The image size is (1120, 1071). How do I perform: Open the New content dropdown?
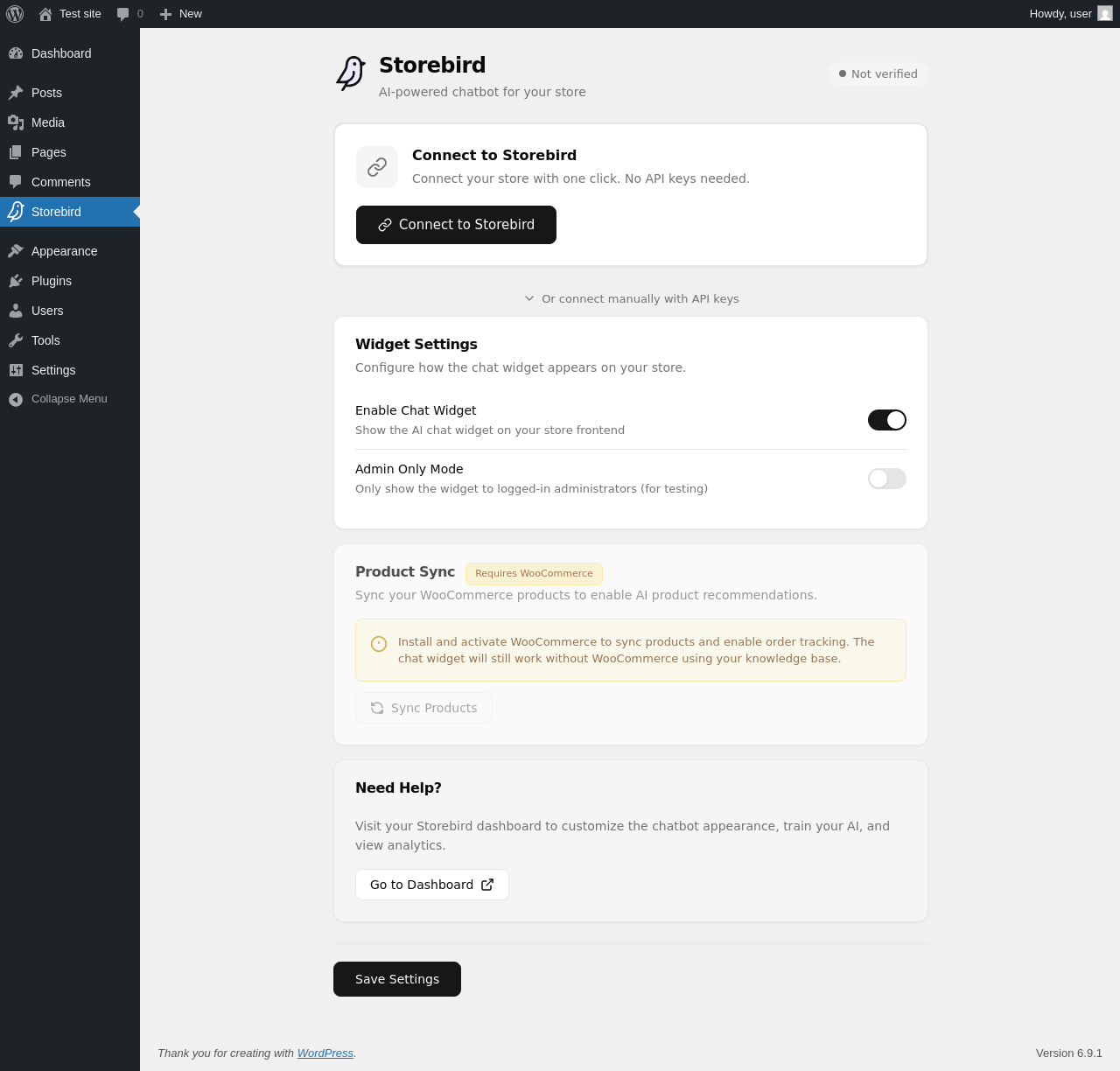(x=181, y=14)
